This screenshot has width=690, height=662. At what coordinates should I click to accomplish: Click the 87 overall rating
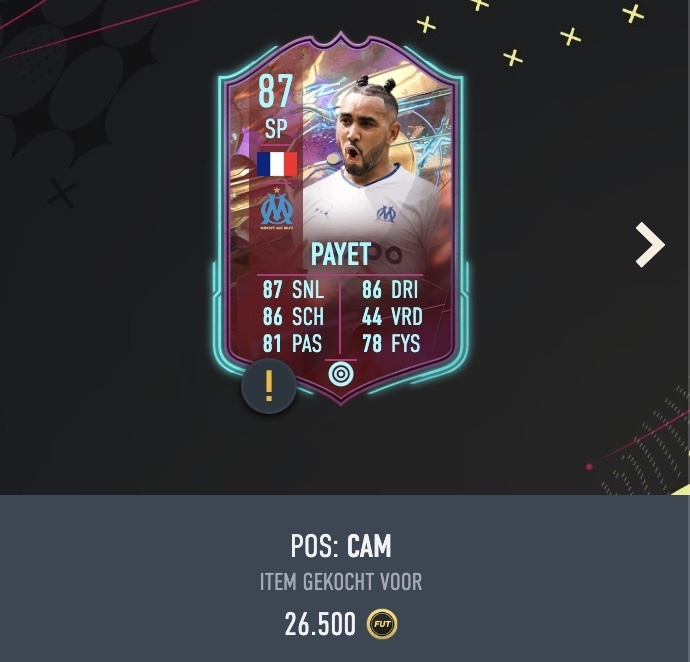(275, 92)
